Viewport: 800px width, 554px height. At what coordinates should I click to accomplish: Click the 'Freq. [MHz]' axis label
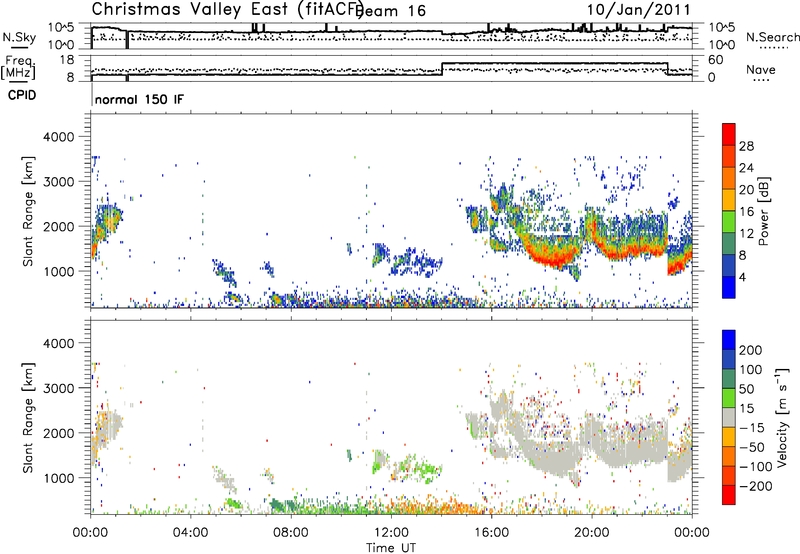click(18, 68)
